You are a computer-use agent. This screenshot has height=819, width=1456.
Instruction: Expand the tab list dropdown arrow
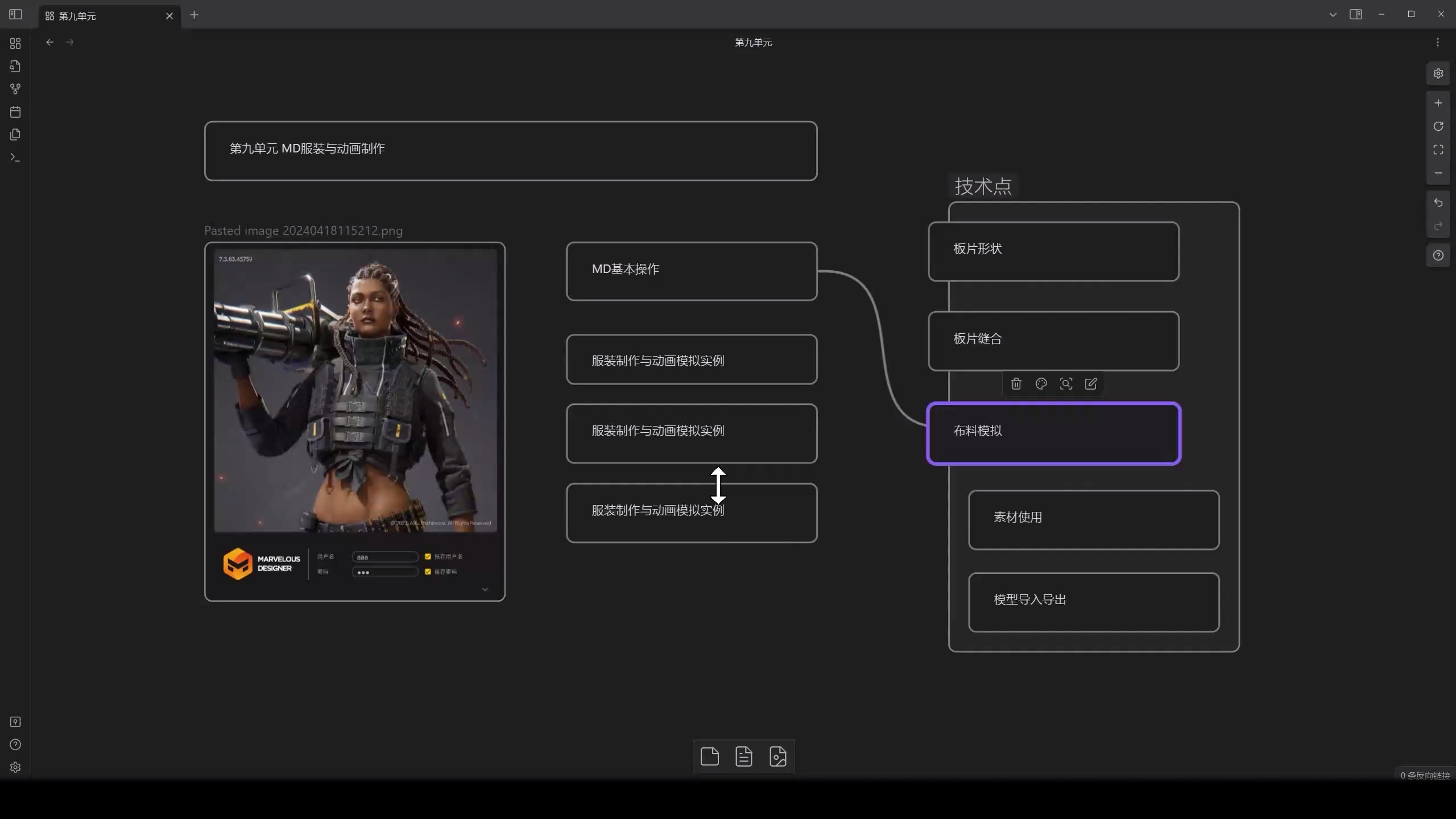click(1333, 15)
